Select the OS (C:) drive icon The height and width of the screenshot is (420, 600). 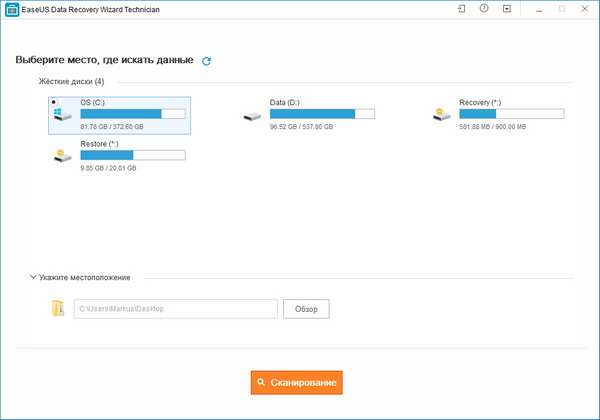click(x=62, y=115)
